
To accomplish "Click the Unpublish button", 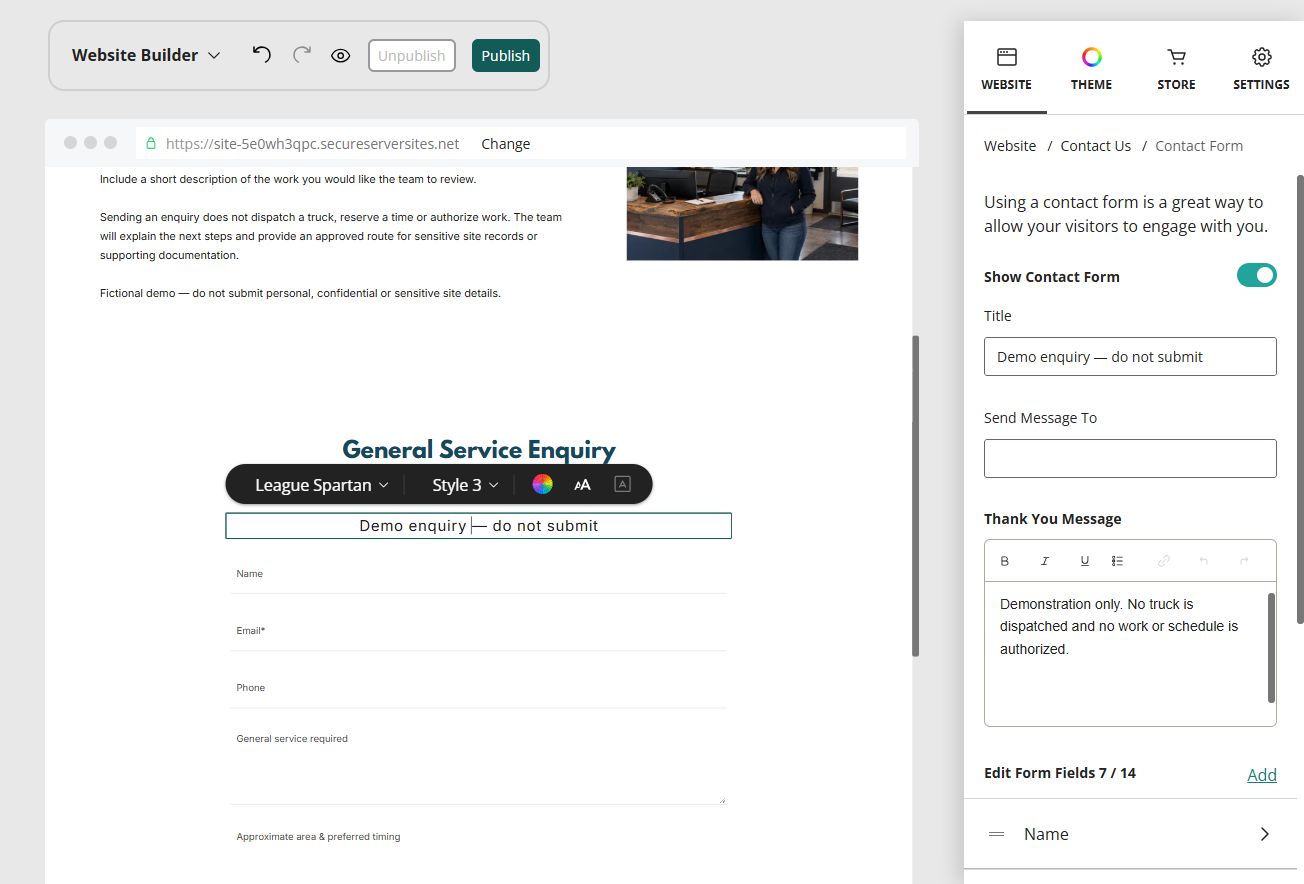I will pyautogui.click(x=412, y=56).
